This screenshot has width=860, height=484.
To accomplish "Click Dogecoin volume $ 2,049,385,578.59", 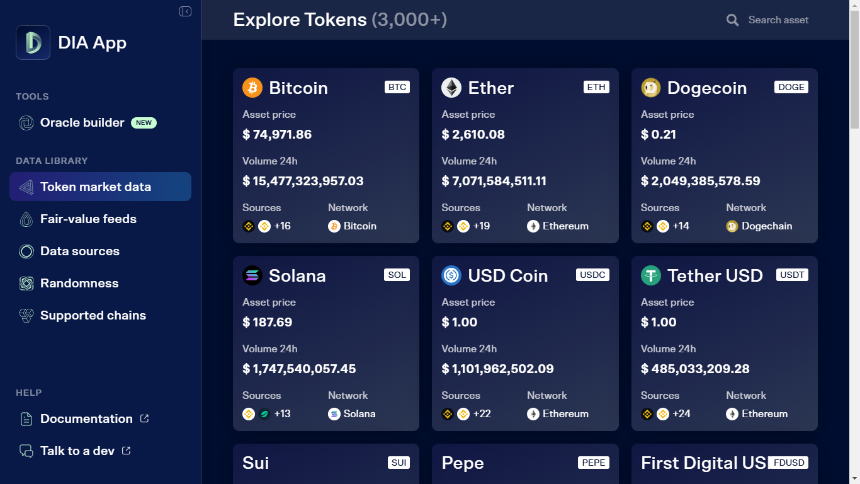I will 700,181.
